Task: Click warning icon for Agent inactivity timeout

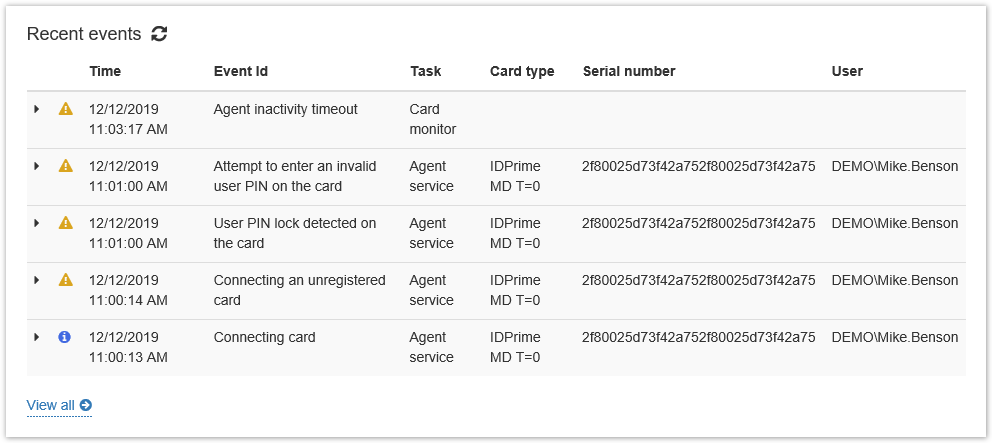Action: 66,109
